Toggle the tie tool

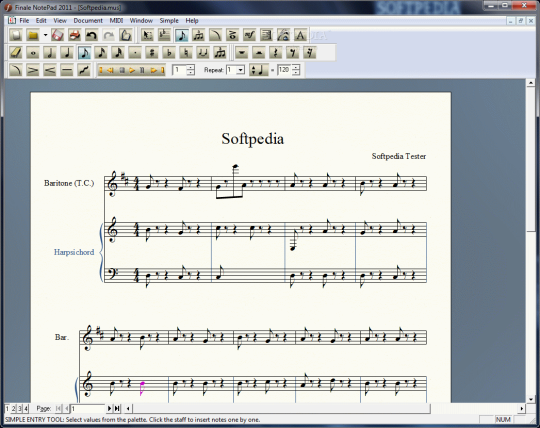tap(203, 53)
